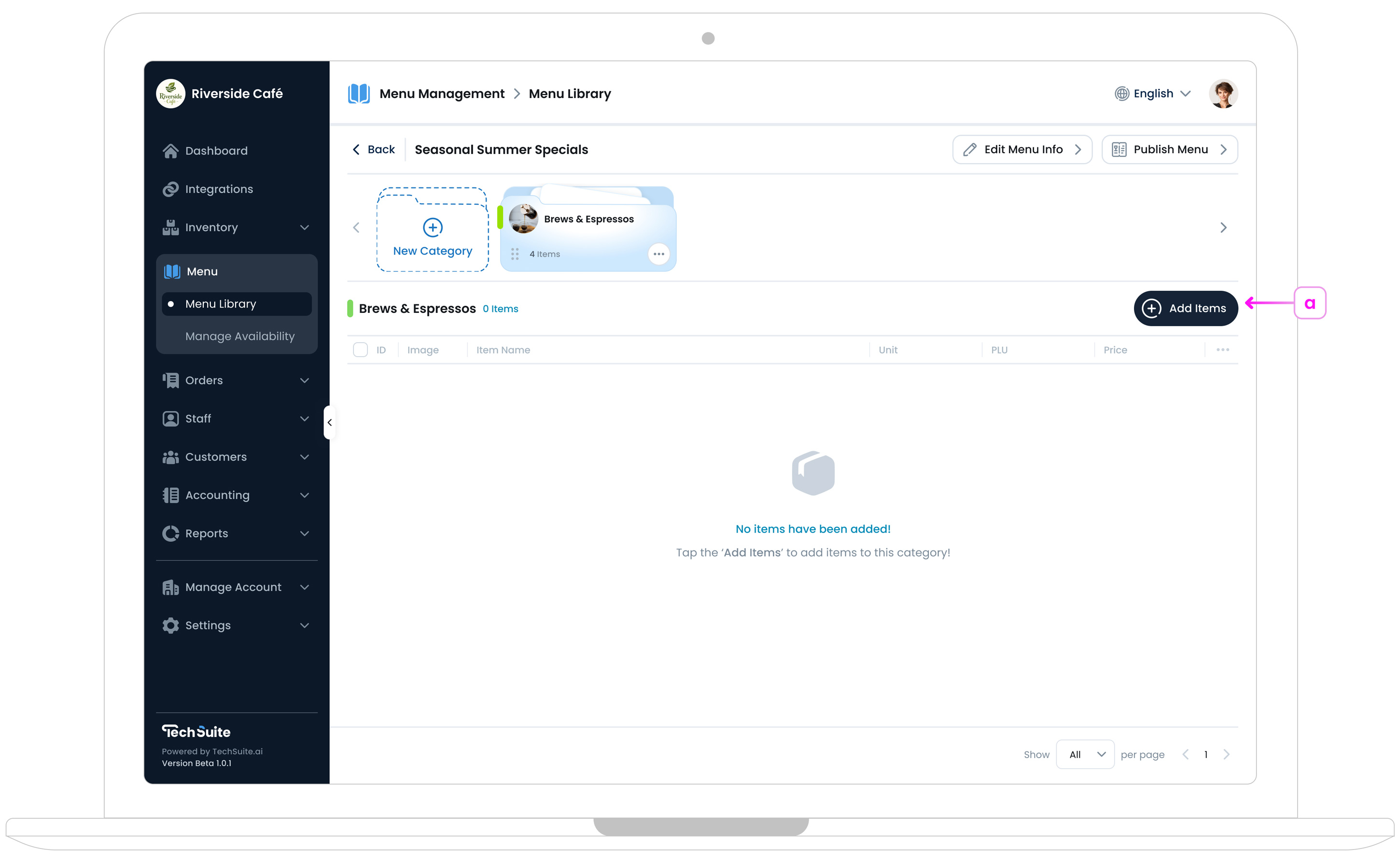1400x863 pixels.
Task: Click the Menu Management book icon in header
Action: [x=359, y=94]
